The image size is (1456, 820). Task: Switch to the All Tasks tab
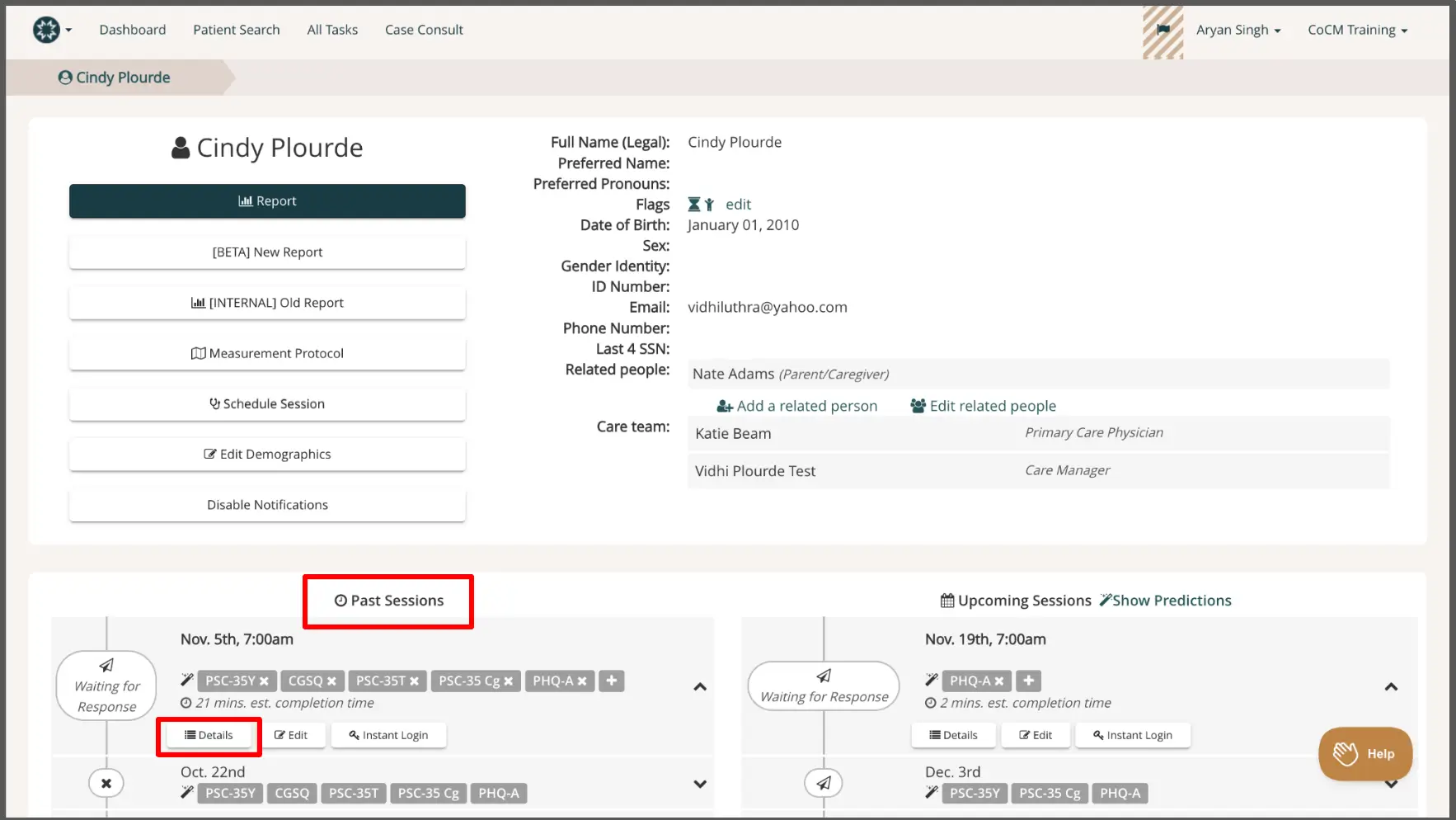coord(332,30)
